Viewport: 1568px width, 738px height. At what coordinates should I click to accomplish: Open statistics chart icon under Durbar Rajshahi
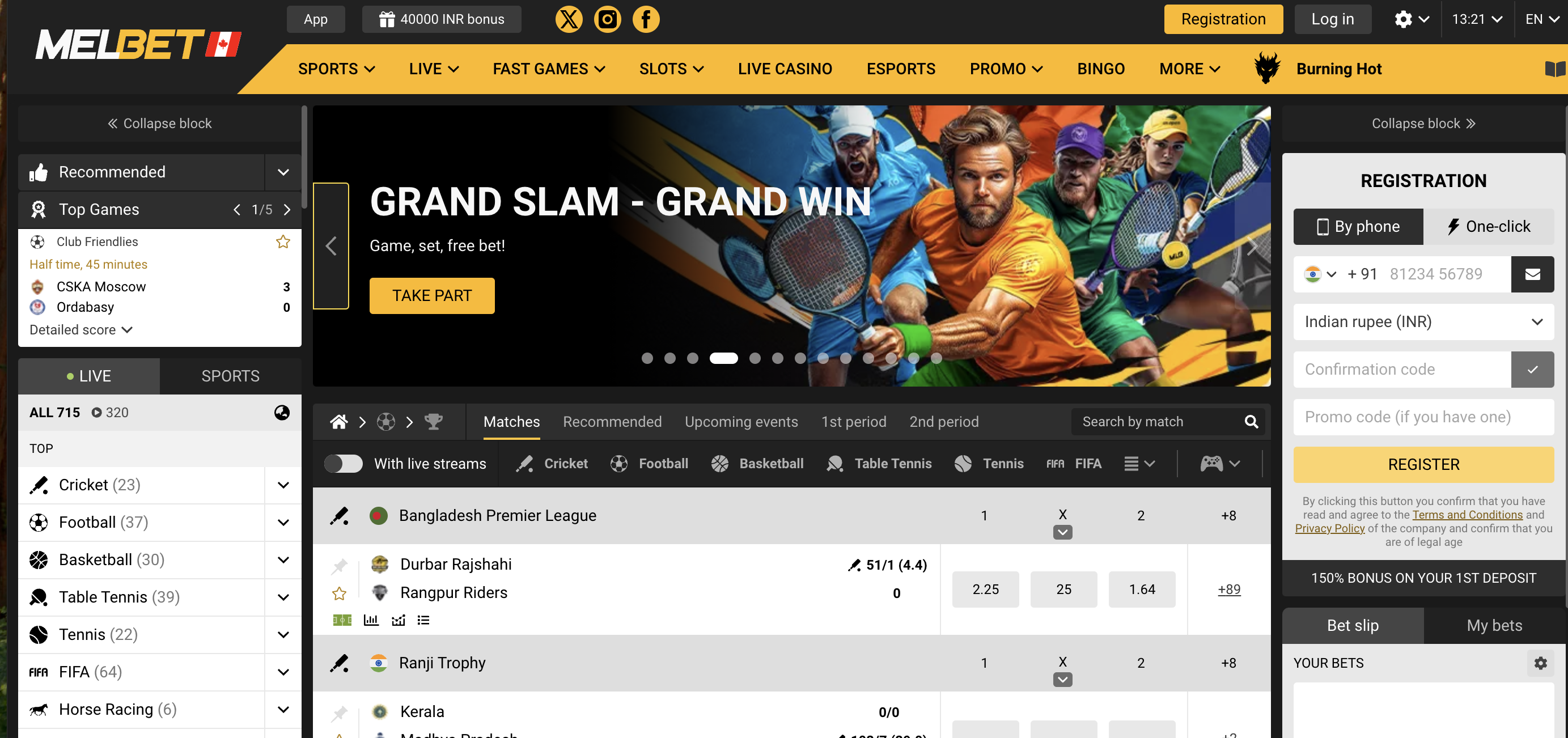tap(371, 620)
